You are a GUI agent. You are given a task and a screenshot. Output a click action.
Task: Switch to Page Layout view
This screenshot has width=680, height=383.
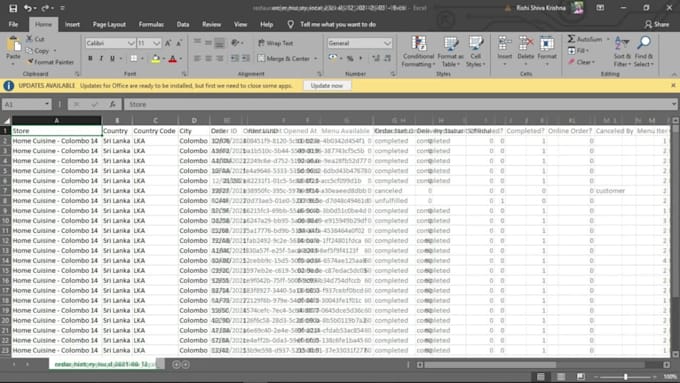(x=561, y=376)
